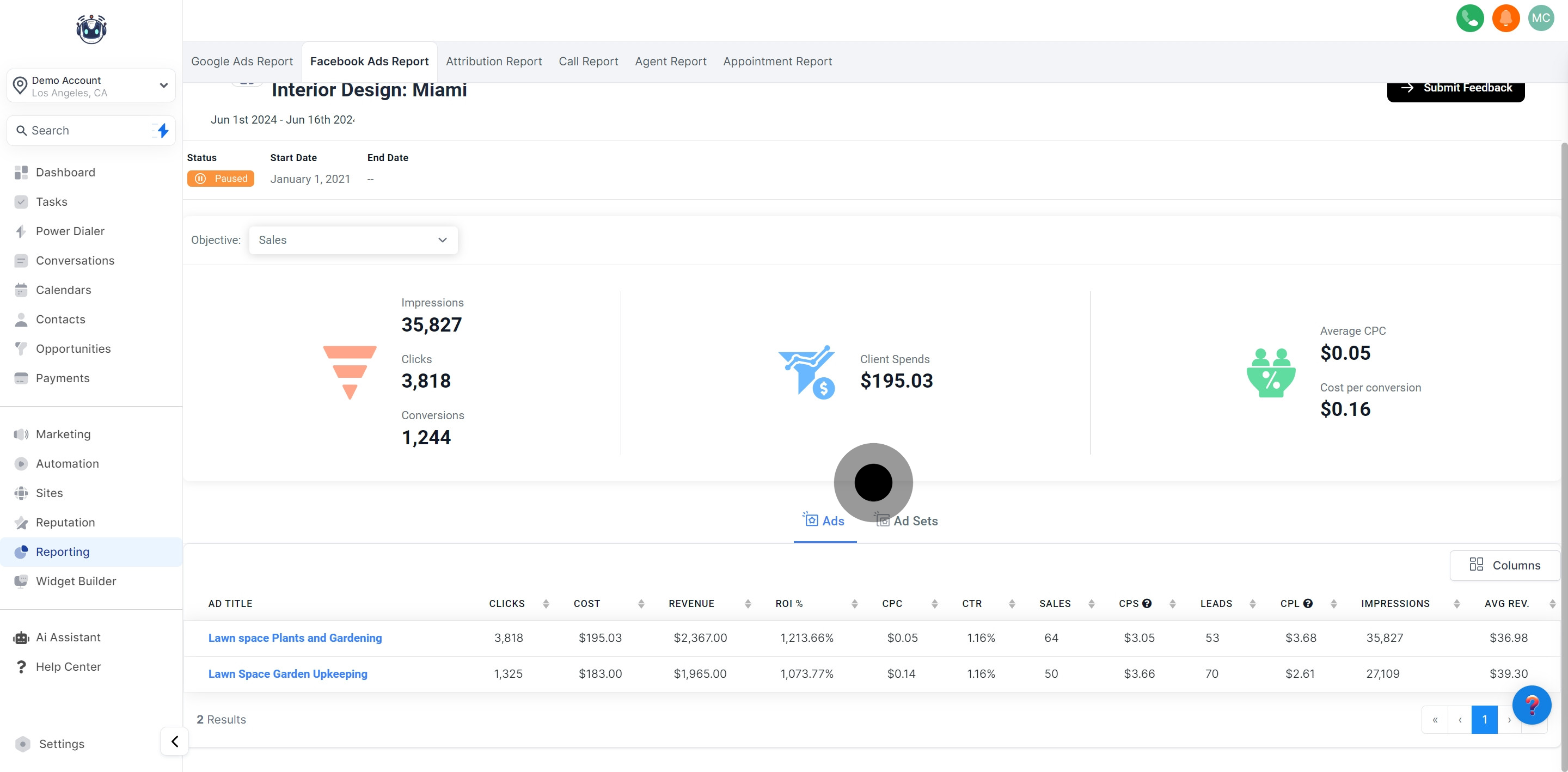Open the Columns selector
This screenshot has width=1568, height=772.
tap(1504, 565)
